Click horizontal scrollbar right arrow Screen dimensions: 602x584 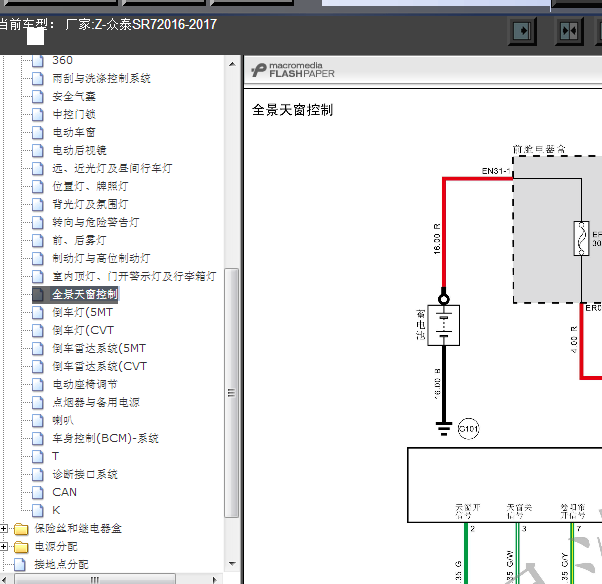[215, 579]
